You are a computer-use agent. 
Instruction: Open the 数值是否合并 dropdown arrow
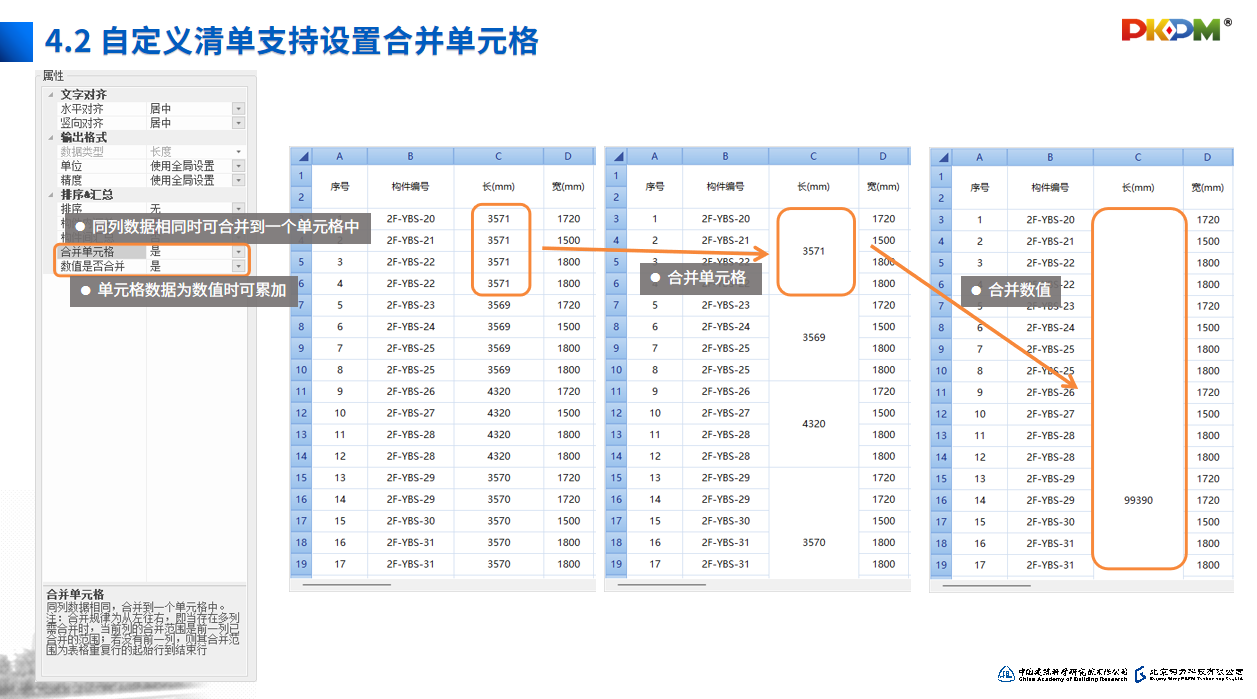[x=238, y=266]
